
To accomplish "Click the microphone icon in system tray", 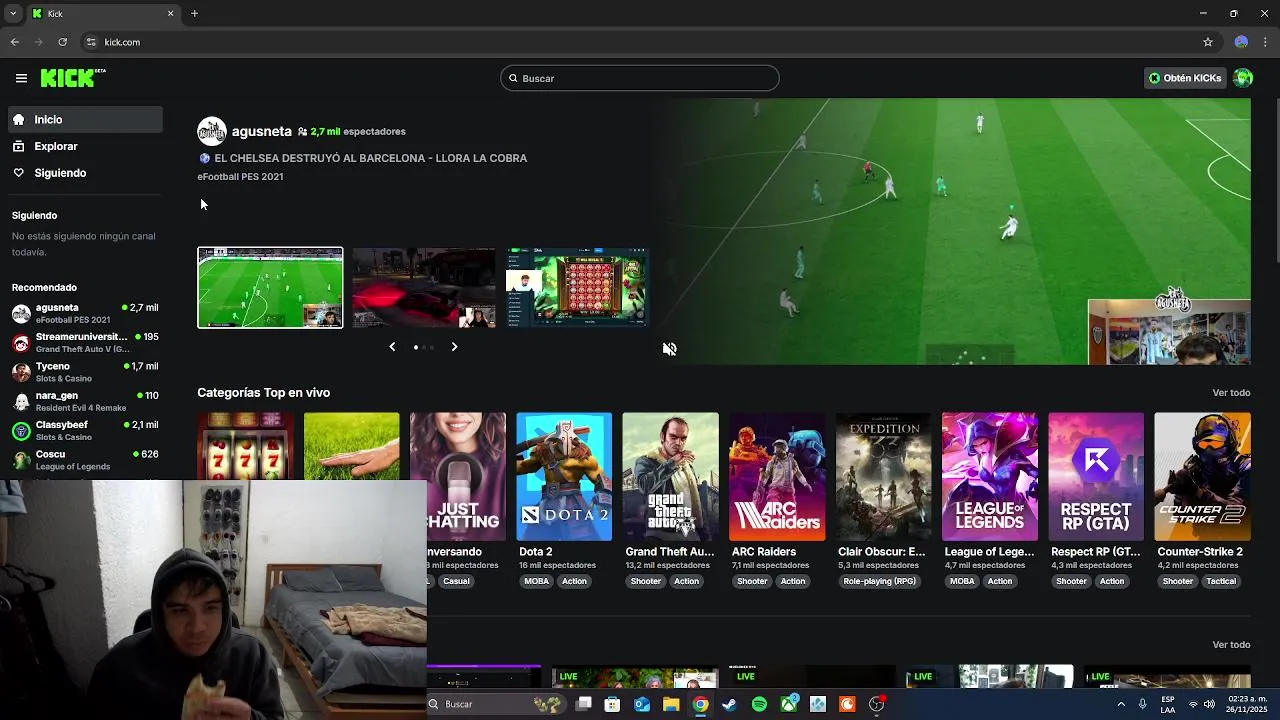I will 1142,704.
